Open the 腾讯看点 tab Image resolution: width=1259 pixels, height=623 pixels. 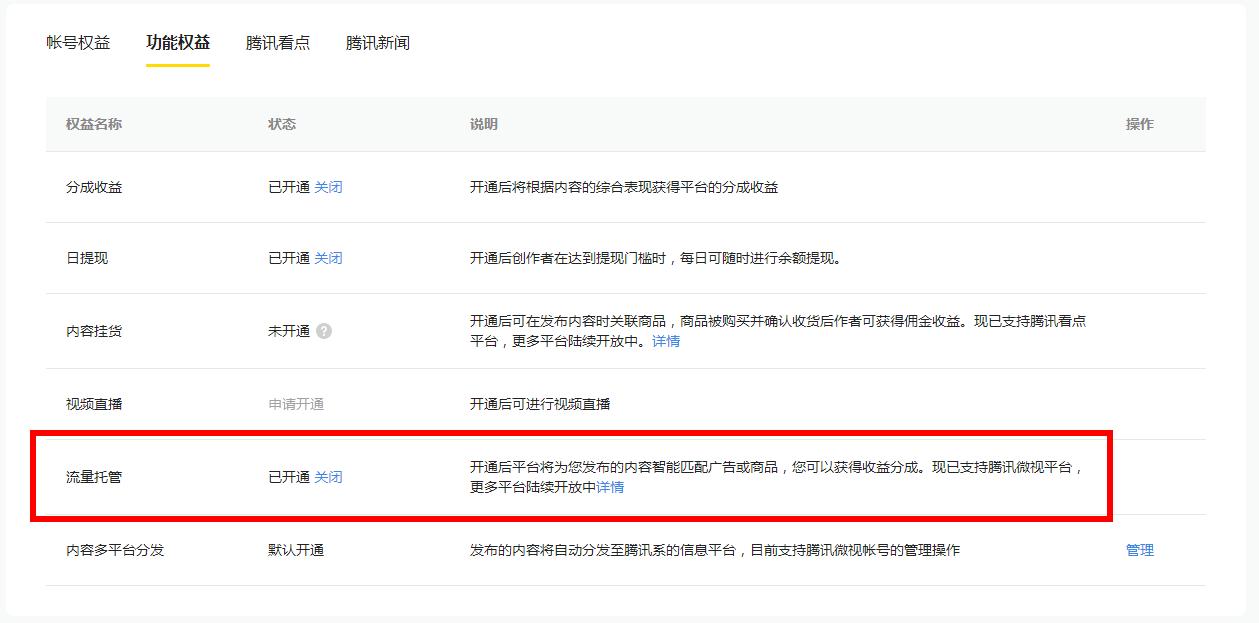click(276, 42)
